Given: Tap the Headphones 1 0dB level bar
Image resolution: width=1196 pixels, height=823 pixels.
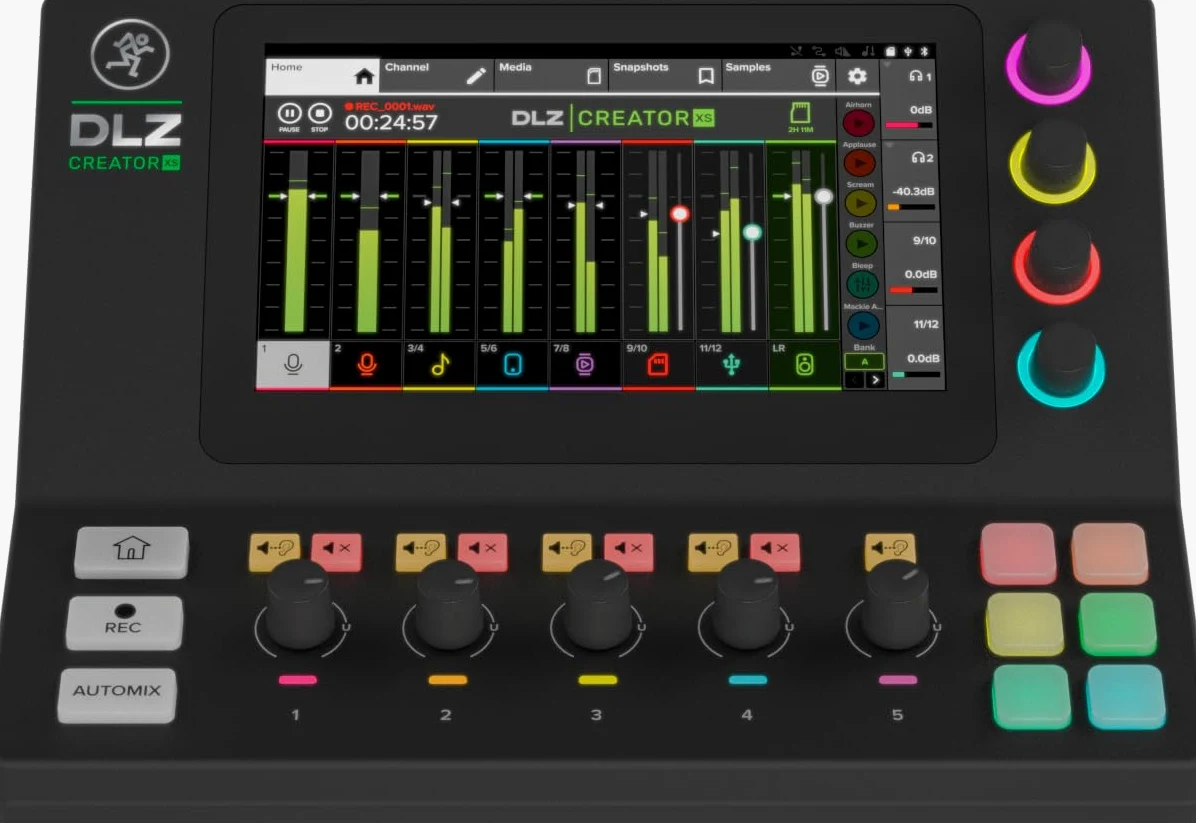Looking at the screenshot, I should pos(908,125).
